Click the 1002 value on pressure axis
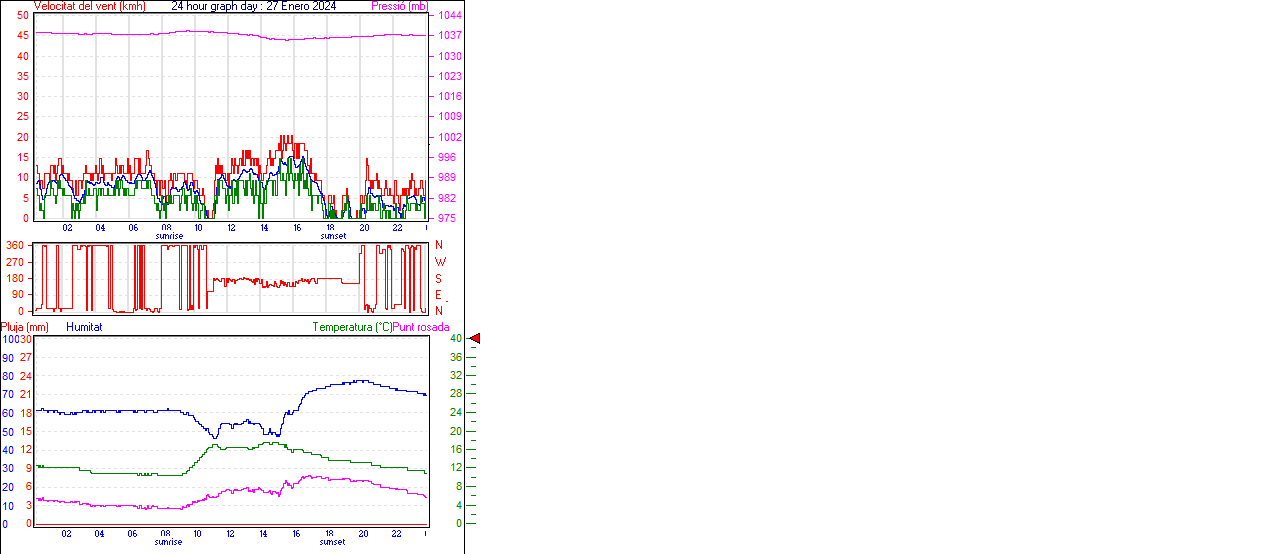The width and height of the screenshot is (1280, 554). pos(449,137)
